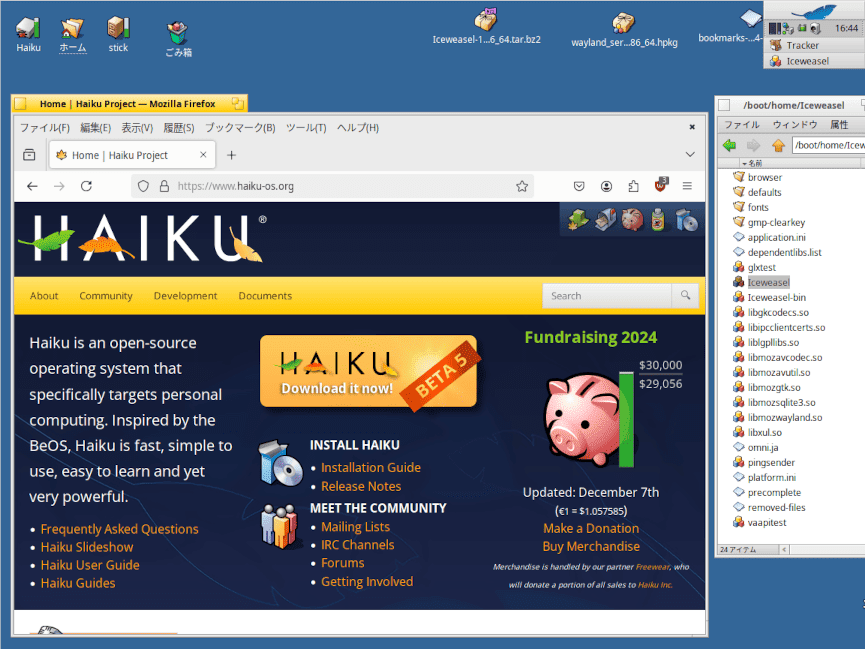Select Iceweasel in the Deskbar

(x=814, y=61)
